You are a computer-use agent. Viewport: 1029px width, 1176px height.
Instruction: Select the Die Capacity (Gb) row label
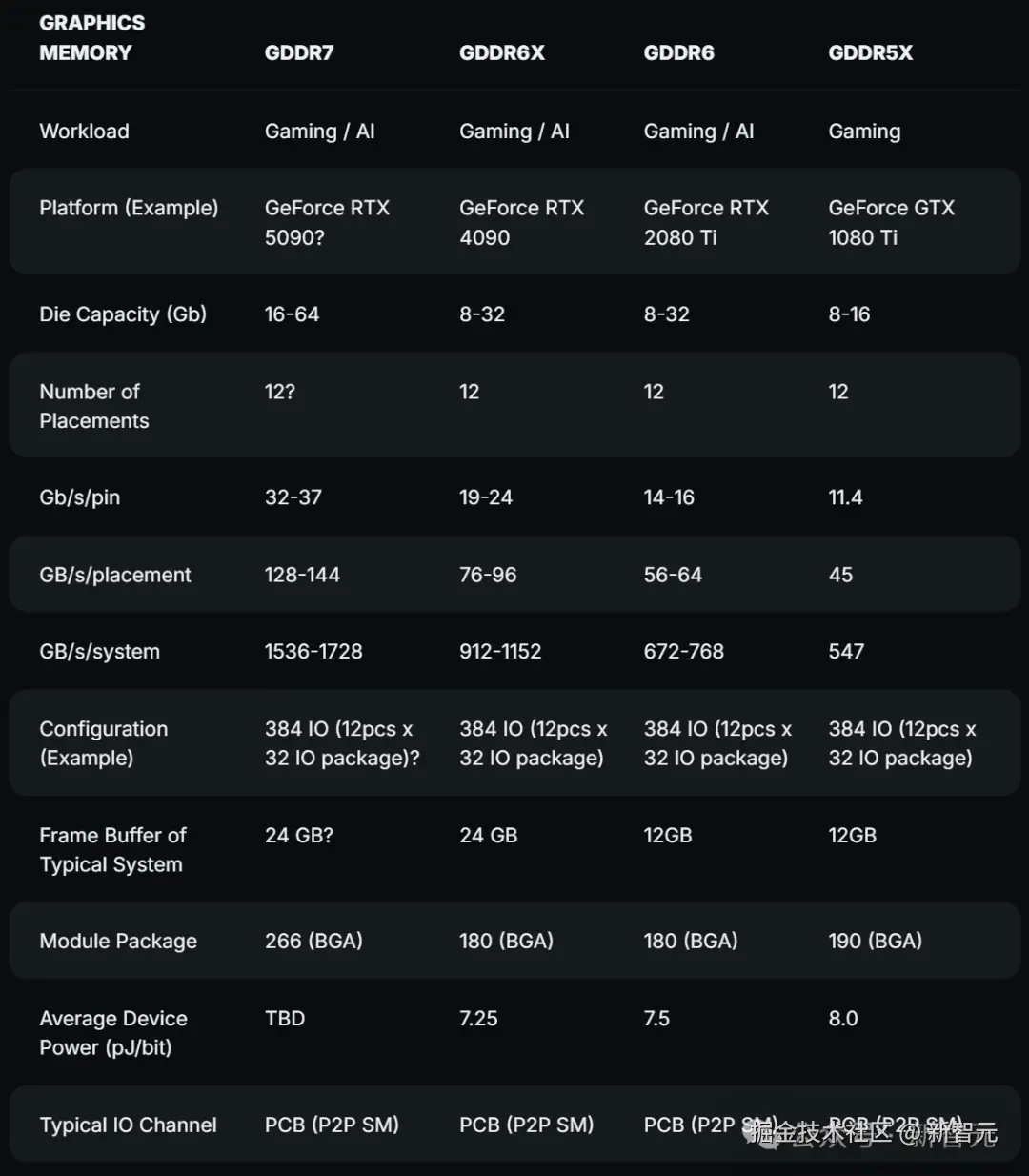pyautogui.click(x=123, y=314)
